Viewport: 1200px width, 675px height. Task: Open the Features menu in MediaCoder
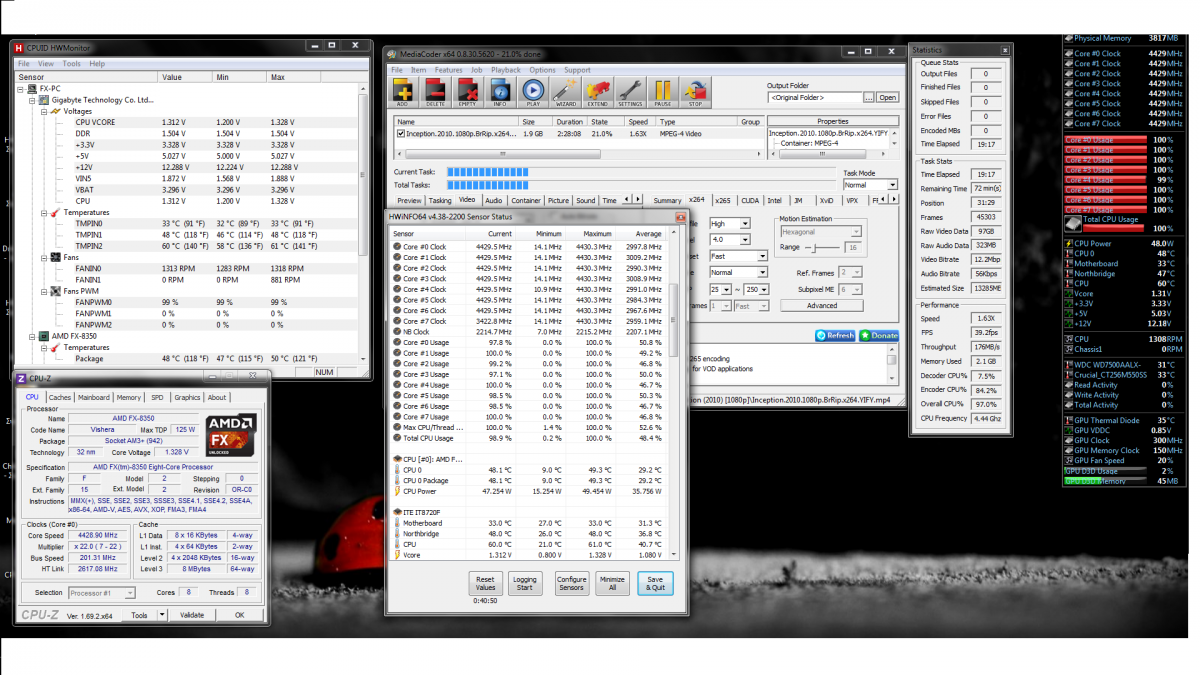tap(449, 70)
